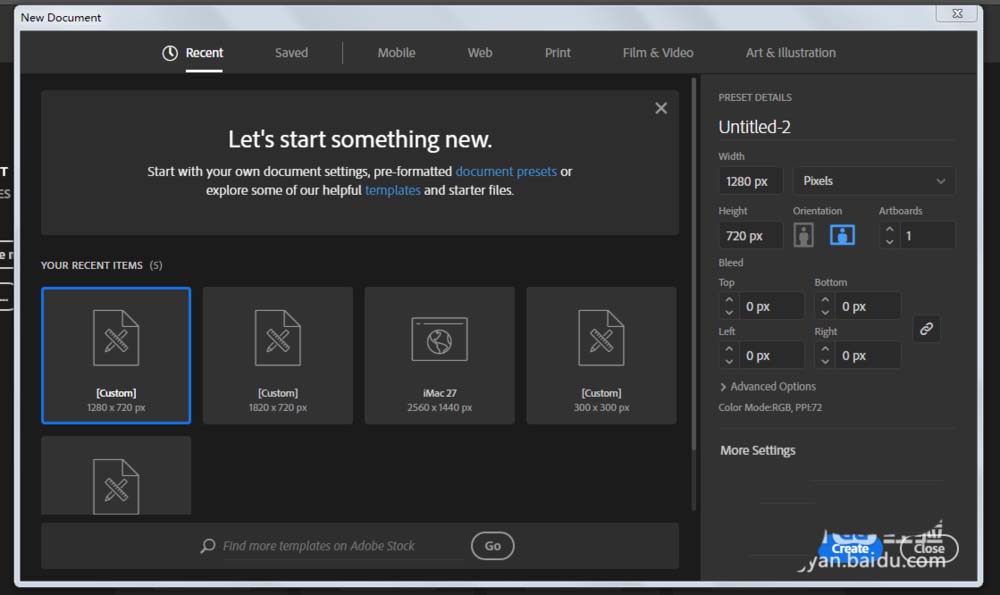Screen dimensions: 1000x595
Task: Decrease the Right bleed value
Action: tap(825, 362)
